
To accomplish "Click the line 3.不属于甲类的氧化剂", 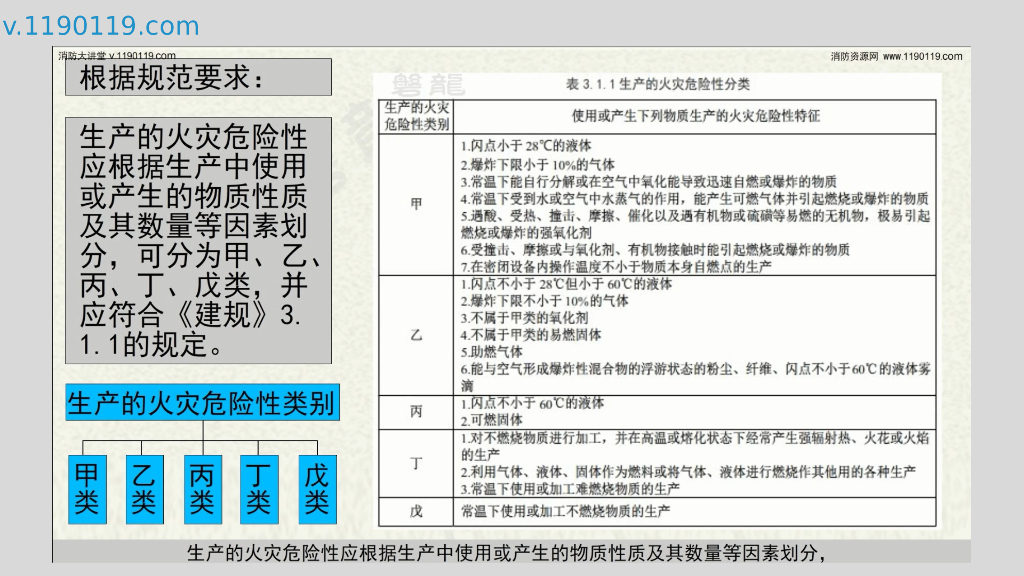I will click(x=524, y=318).
